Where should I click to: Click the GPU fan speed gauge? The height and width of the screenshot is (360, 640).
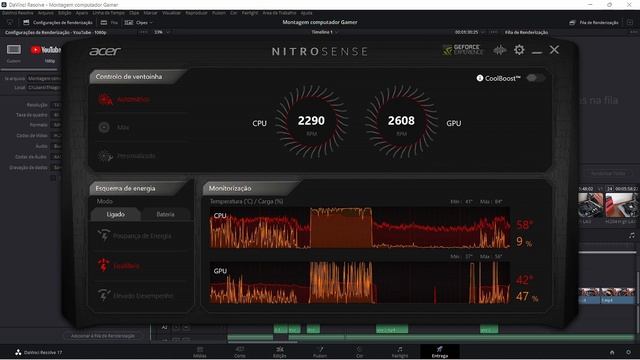pos(401,122)
